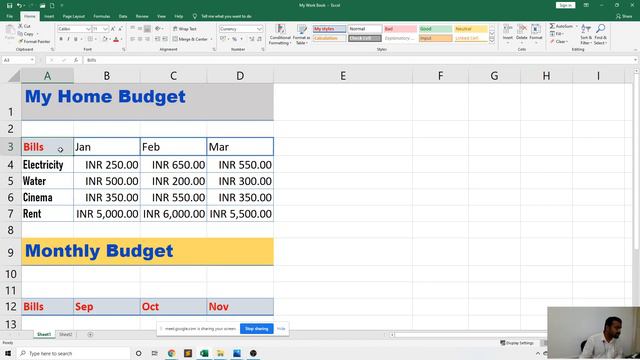Switch to the Data tab
Viewport: 640px width, 360px height.
123,16
